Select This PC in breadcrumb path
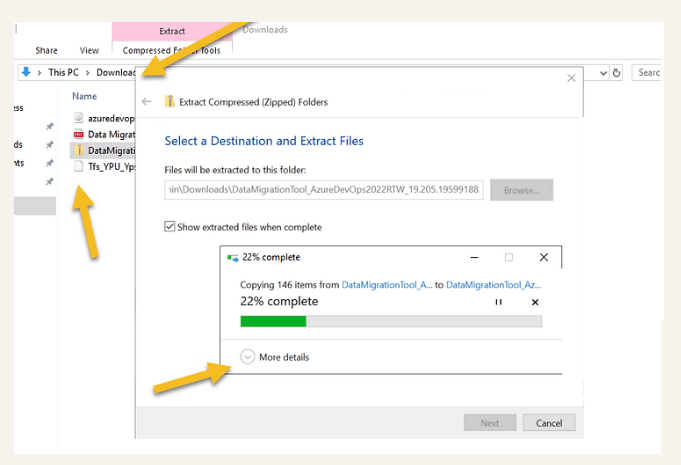 (x=63, y=73)
